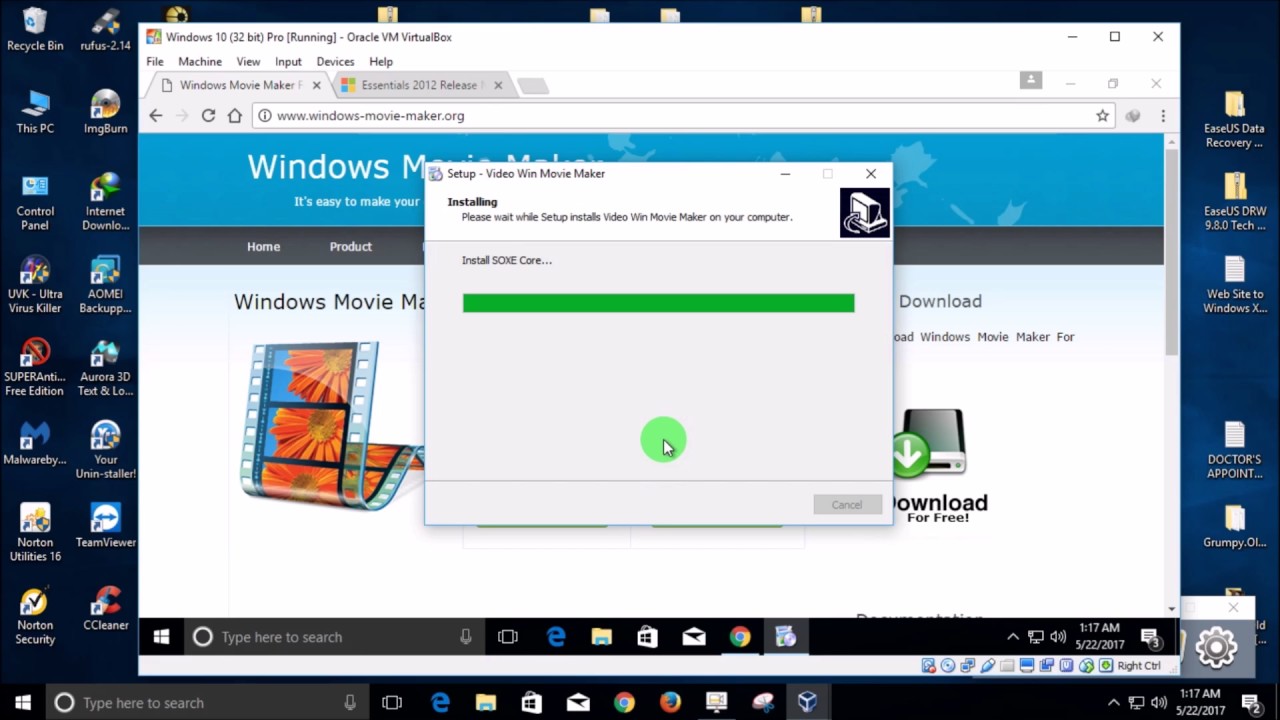
Task: Open VirtualBox Machine menu
Action: click(x=200, y=61)
